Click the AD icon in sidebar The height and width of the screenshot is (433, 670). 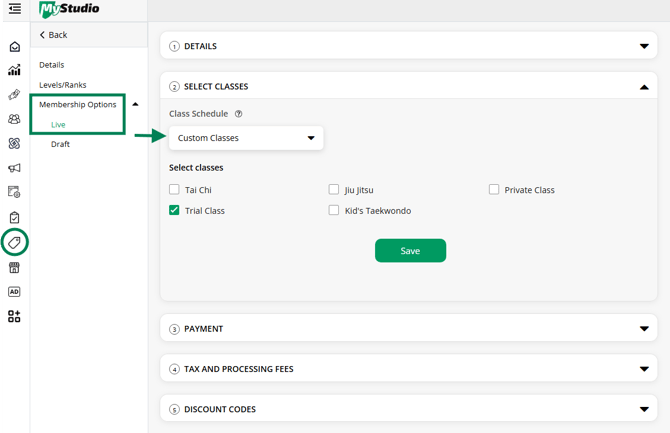14,292
